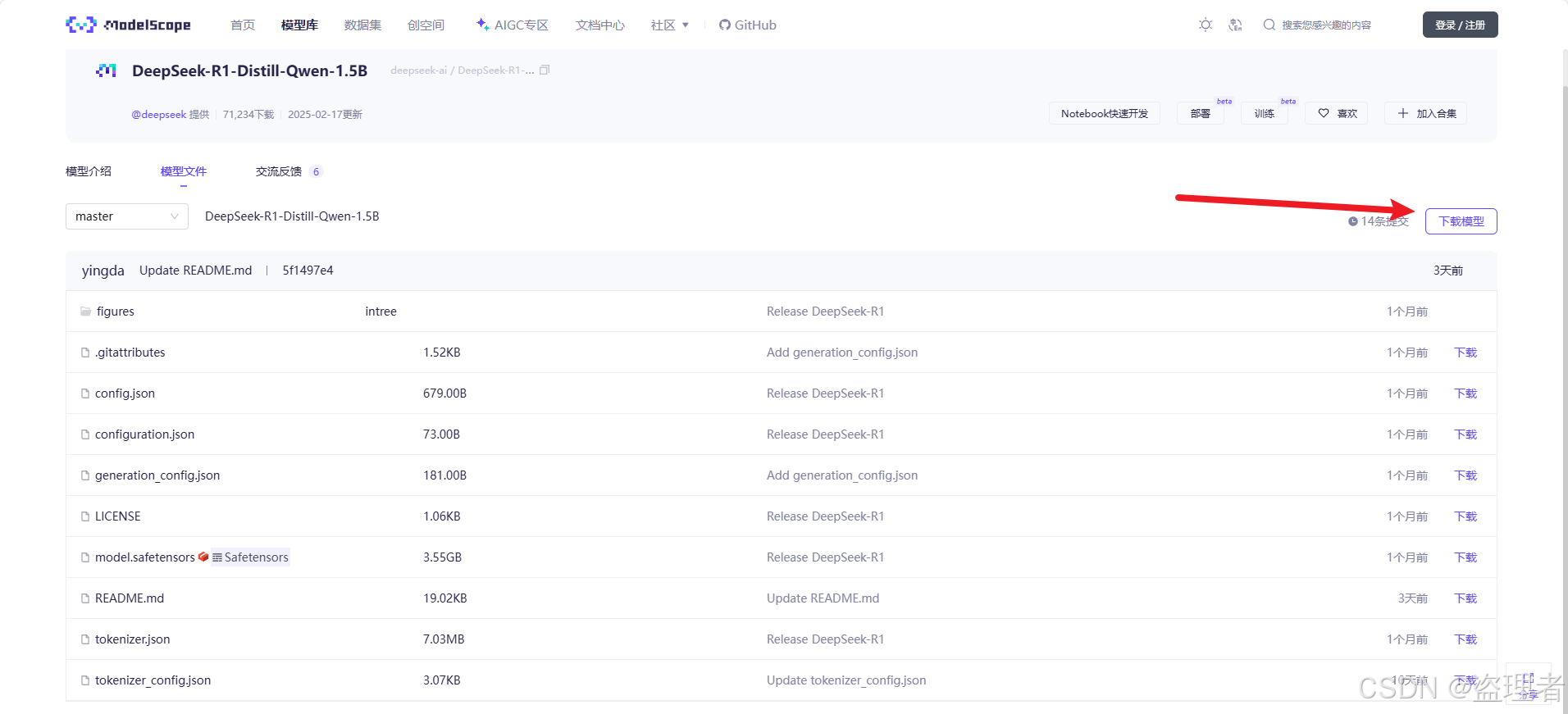Click the GitHub octocat icon
Viewport: 1568px width, 714px height.
(x=725, y=25)
